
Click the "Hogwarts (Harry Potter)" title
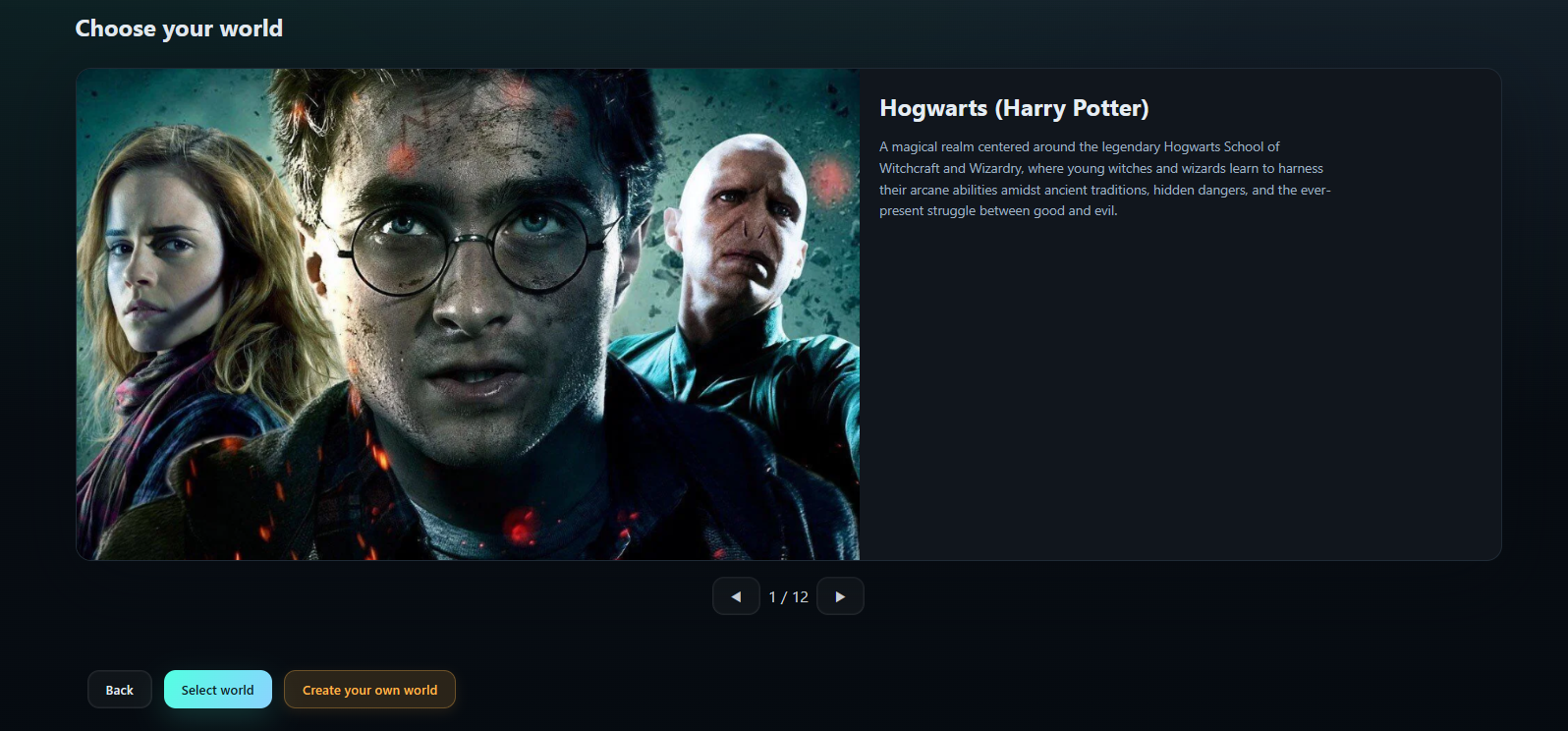tap(1013, 108)
